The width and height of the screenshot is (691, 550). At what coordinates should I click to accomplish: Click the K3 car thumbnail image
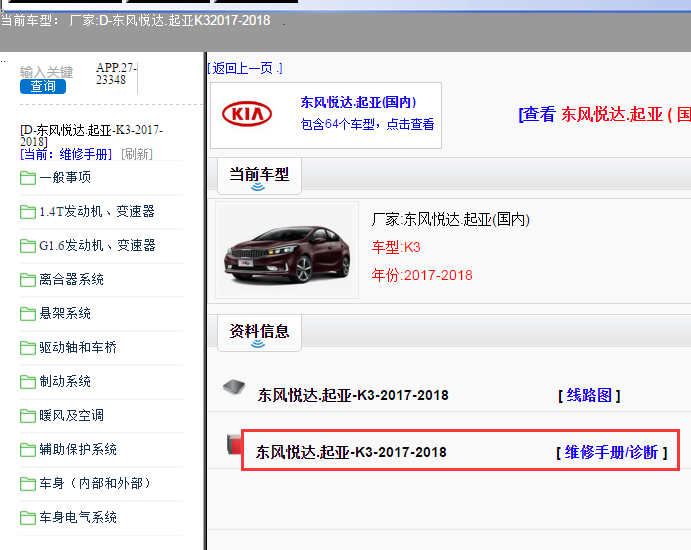[287, 250]
